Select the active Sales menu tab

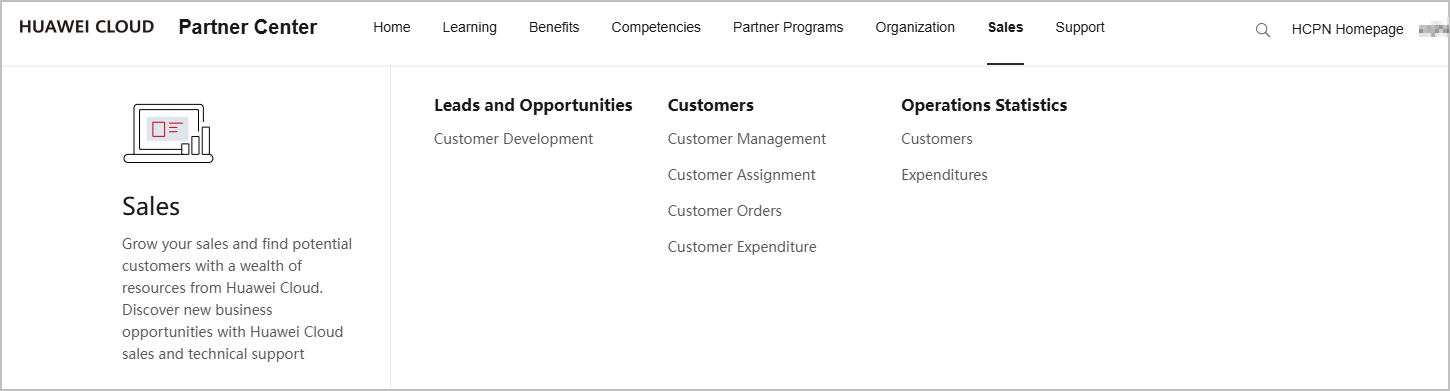pyautogui.click(x=1005, y=27)
